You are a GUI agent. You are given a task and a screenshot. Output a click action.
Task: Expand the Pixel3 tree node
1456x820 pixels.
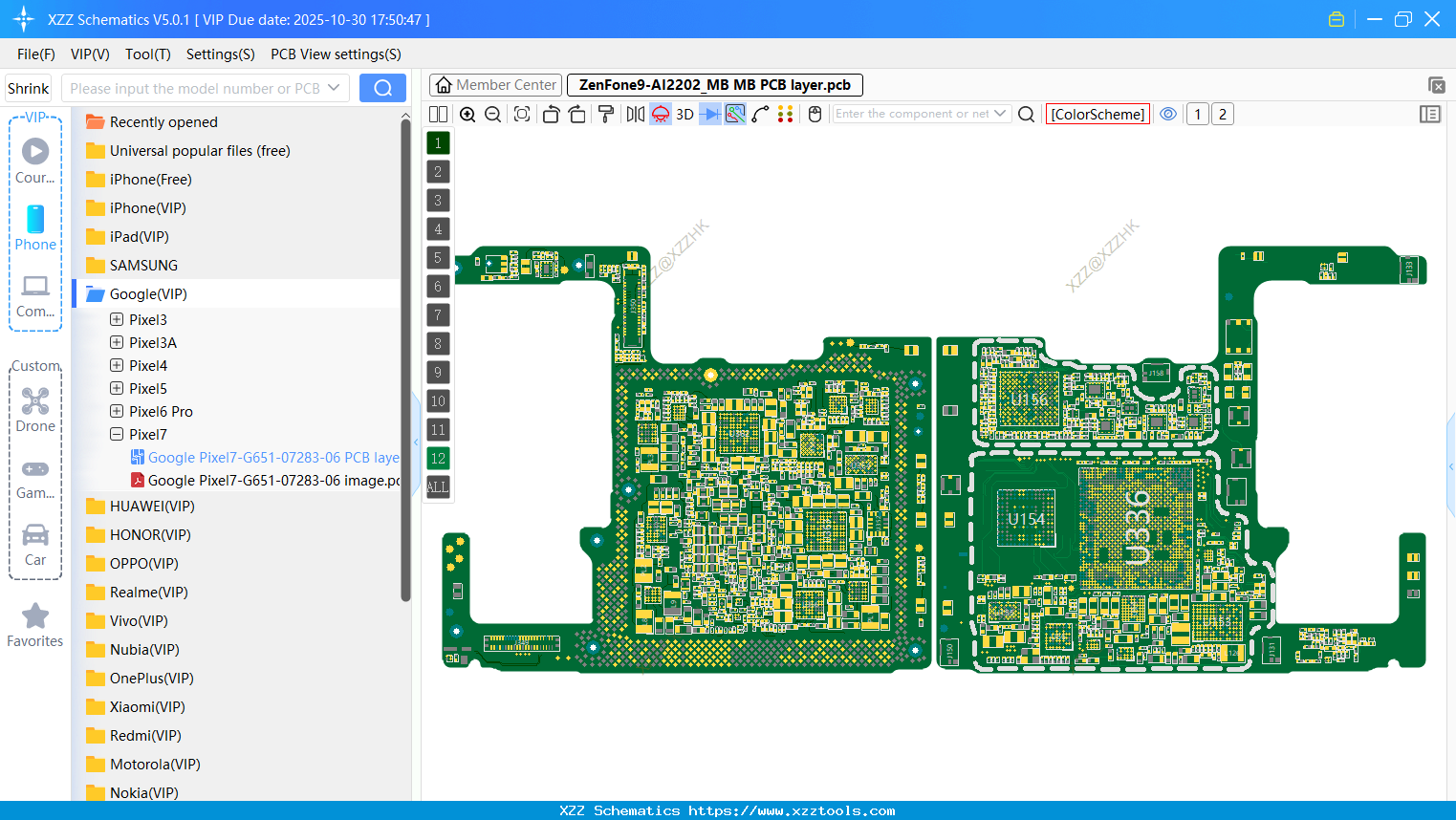click(117, 319)
